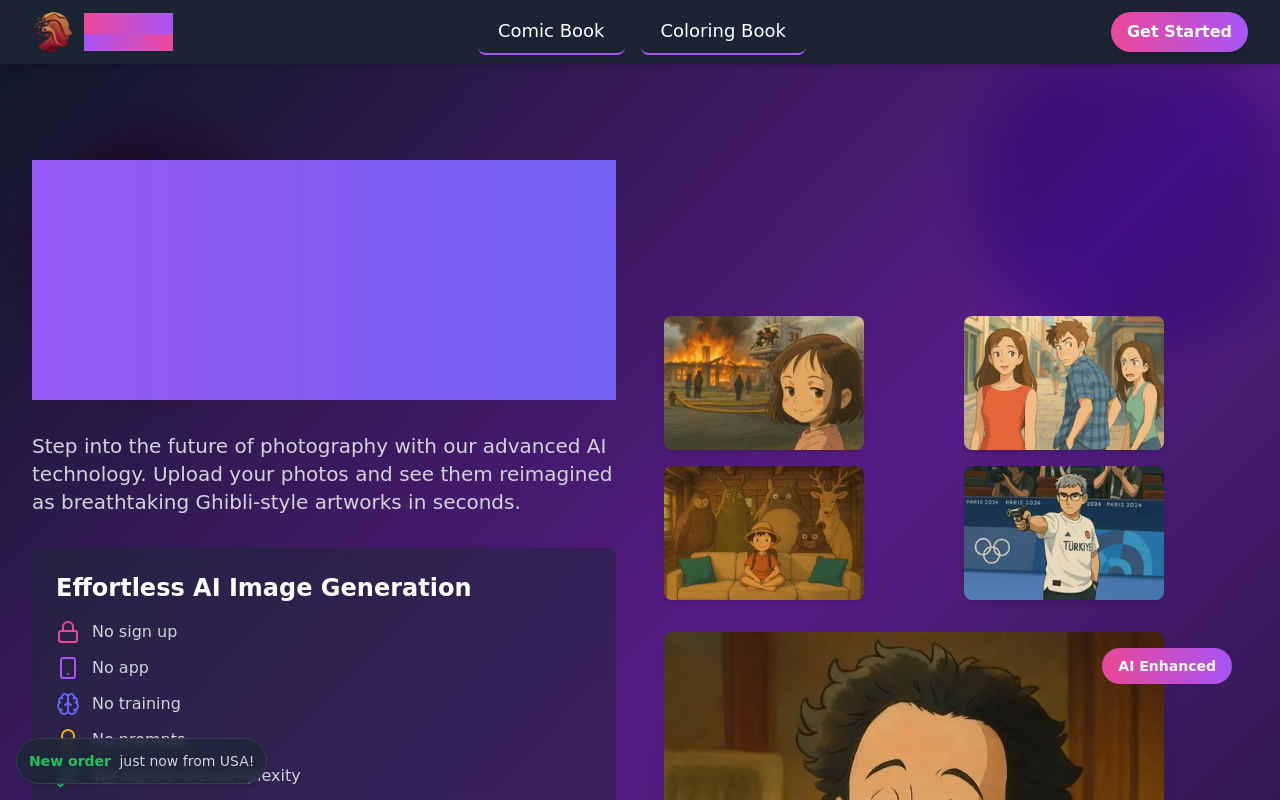This screenshot has height=800, width=1280.
Task: Click the phone icon beside No app
Action: pyautogui.click(x=68, y=668)
